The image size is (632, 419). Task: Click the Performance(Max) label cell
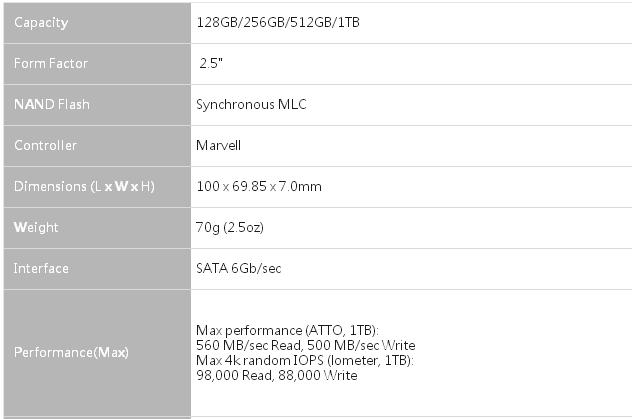click(97, 353)
